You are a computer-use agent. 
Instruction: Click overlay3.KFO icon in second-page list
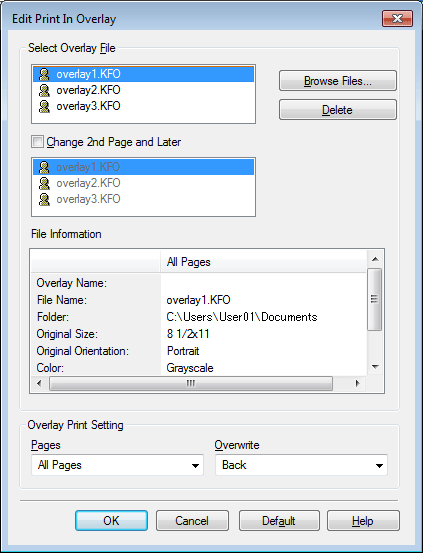pos(44,199)
